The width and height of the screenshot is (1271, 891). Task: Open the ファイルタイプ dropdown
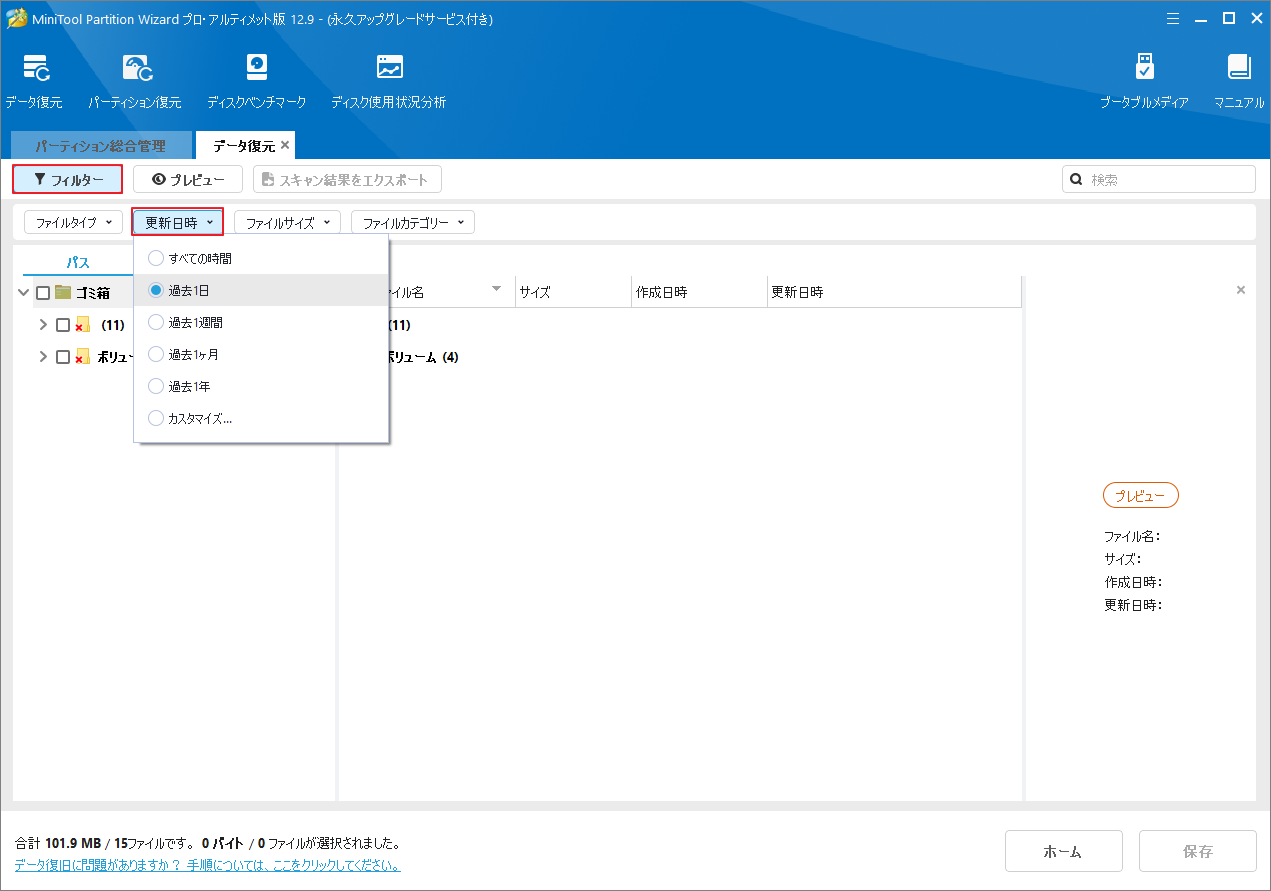click(x=73, y=222)
